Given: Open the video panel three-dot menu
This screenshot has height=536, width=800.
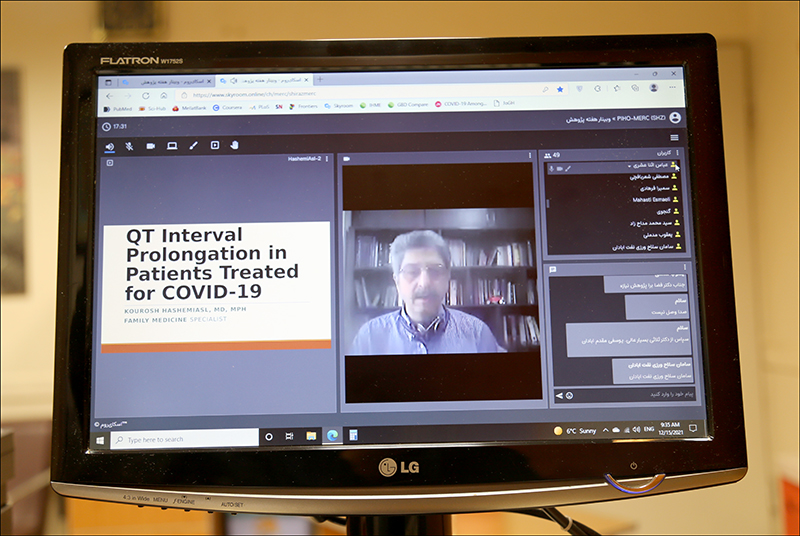Looking at the screenshot, I should click(529, 157).
